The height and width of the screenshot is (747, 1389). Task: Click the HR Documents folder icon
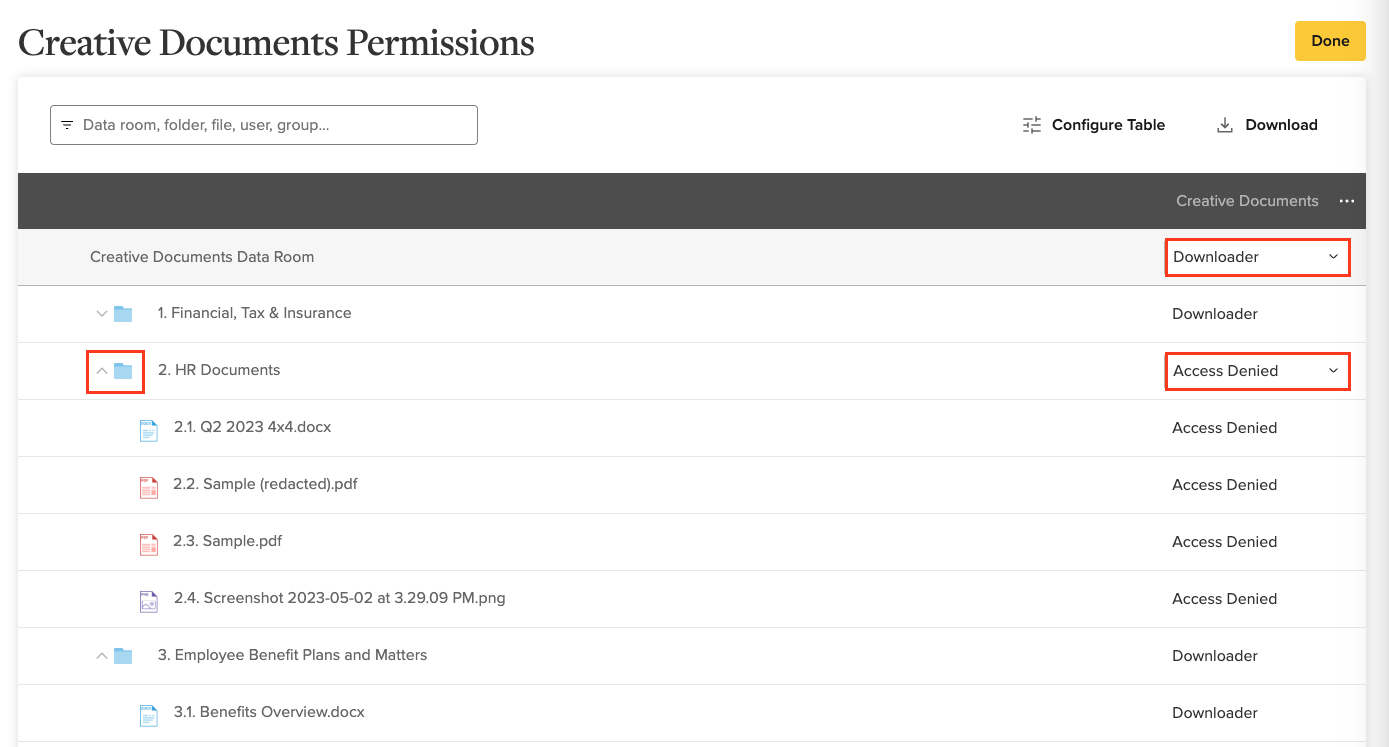pyautogui.click(x=122, y=370)
